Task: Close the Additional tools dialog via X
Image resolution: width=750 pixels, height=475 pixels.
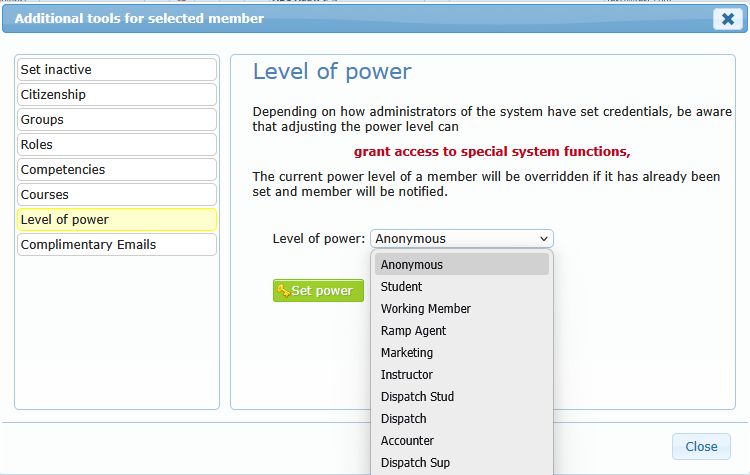Action: pos(727,19)
